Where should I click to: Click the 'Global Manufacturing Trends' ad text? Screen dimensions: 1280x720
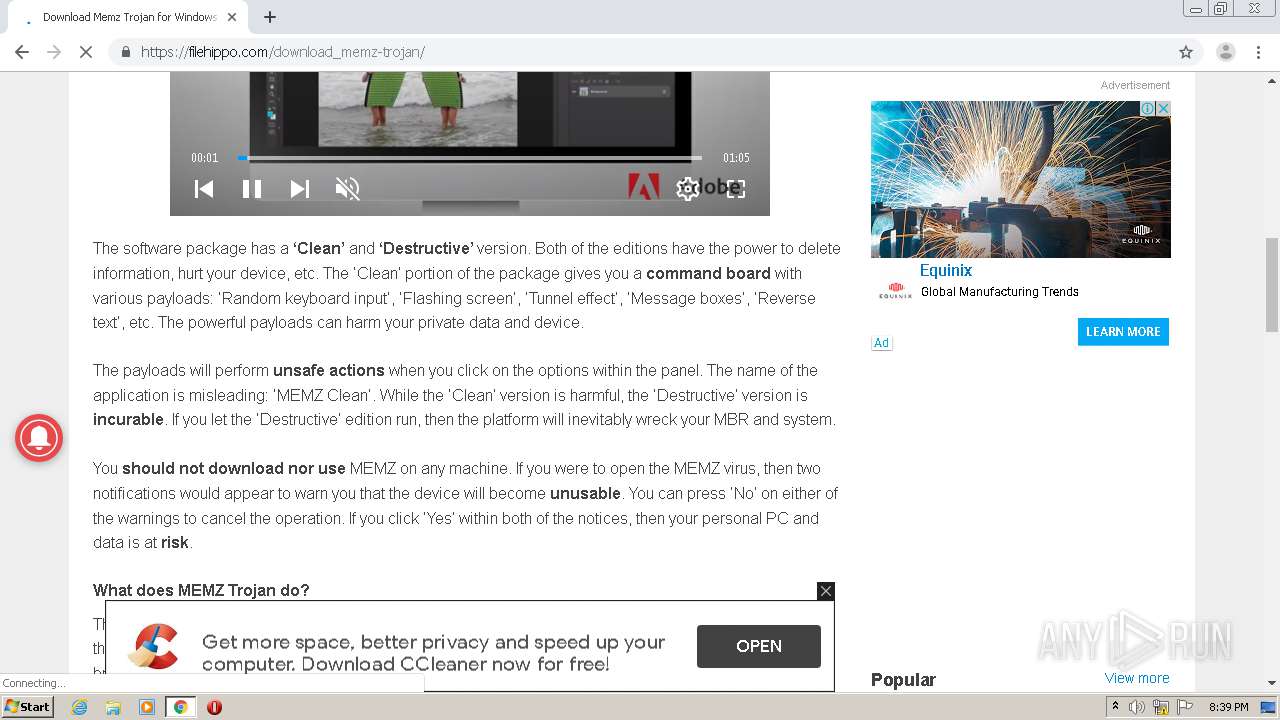(x=1000, y=292)
